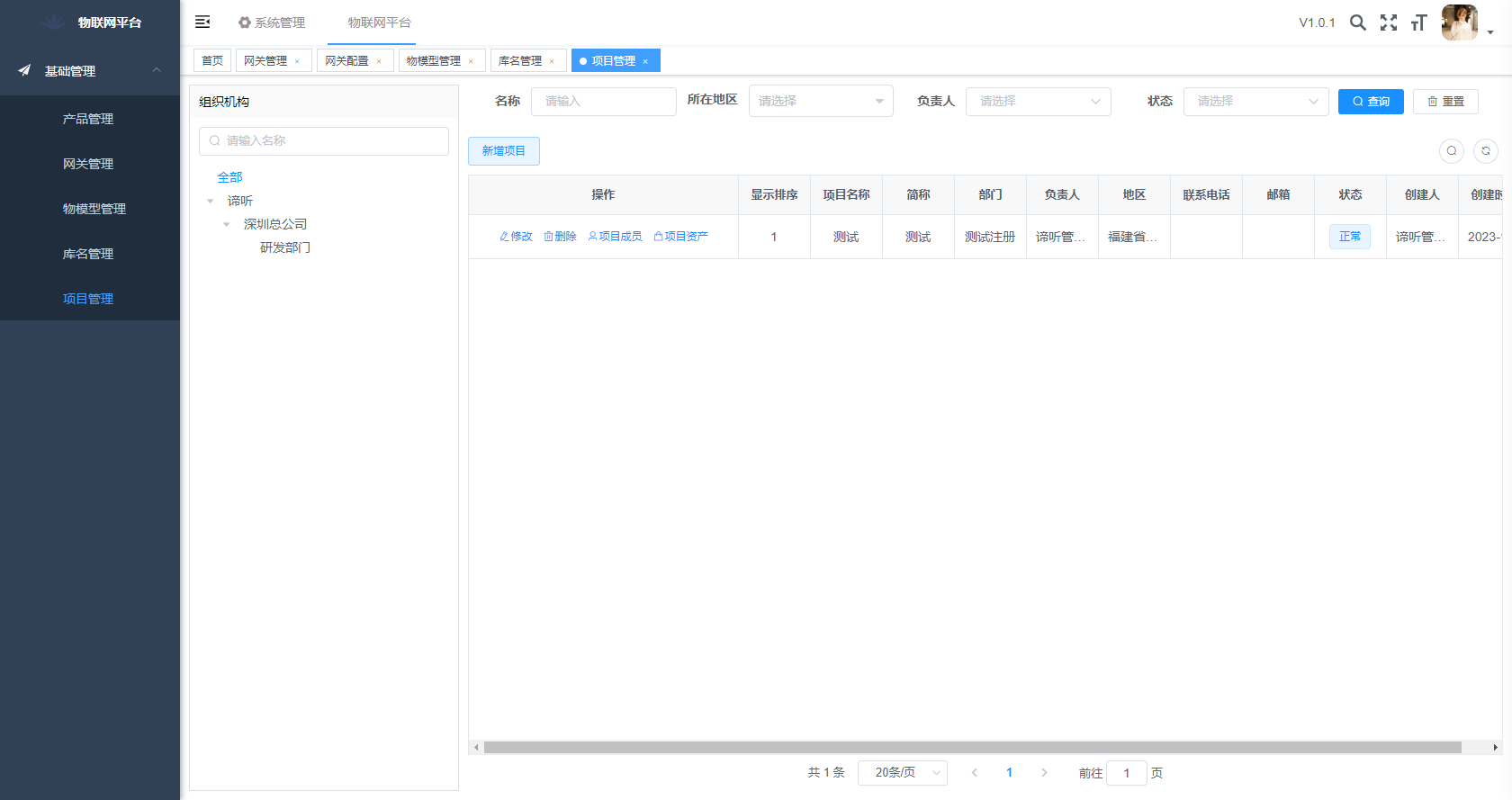Delete the 测试 project row
This screenshot has width=1512, height=800.
tap(560, 237)
